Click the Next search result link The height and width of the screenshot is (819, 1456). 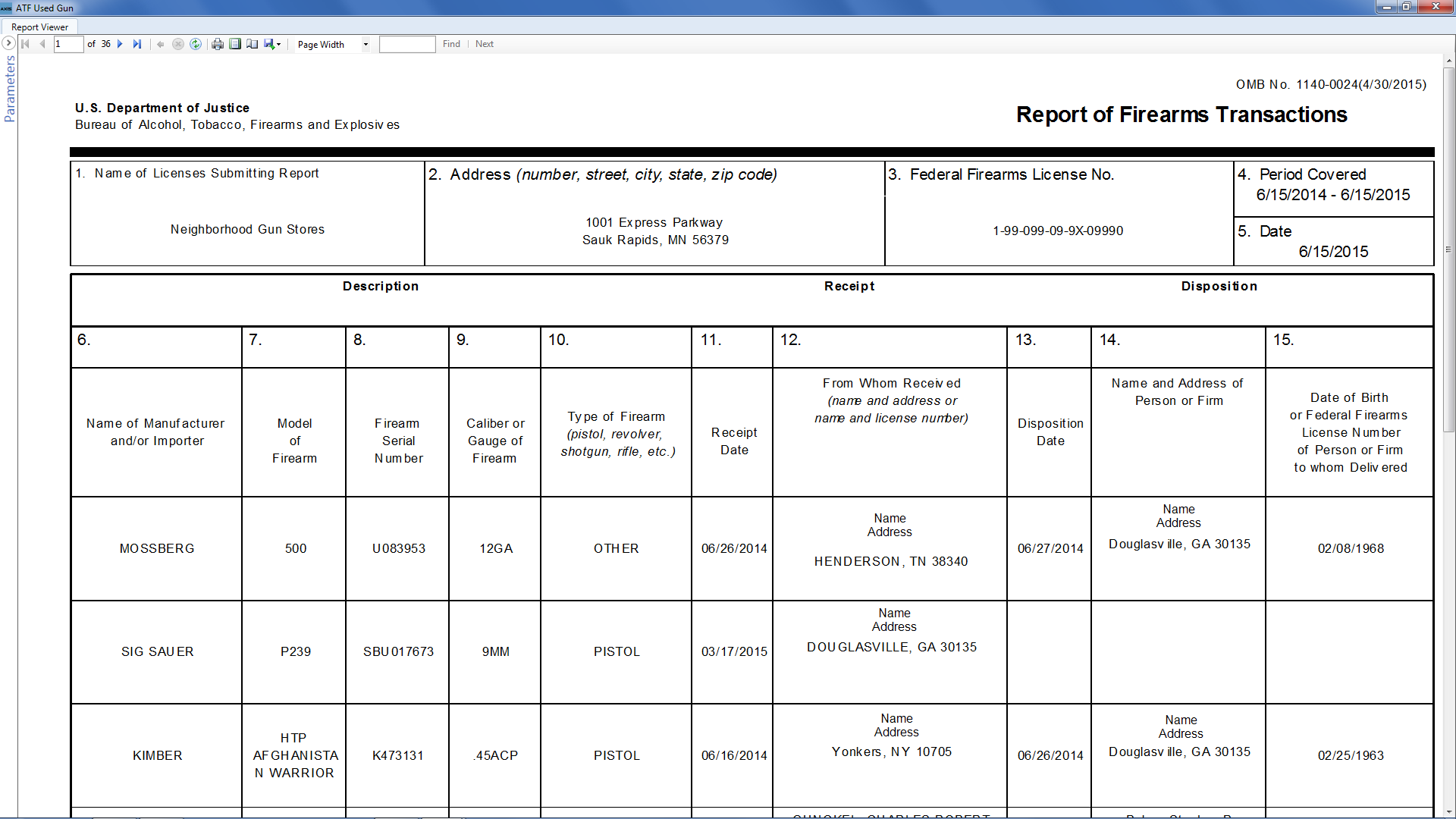click(x=485, y=44)
